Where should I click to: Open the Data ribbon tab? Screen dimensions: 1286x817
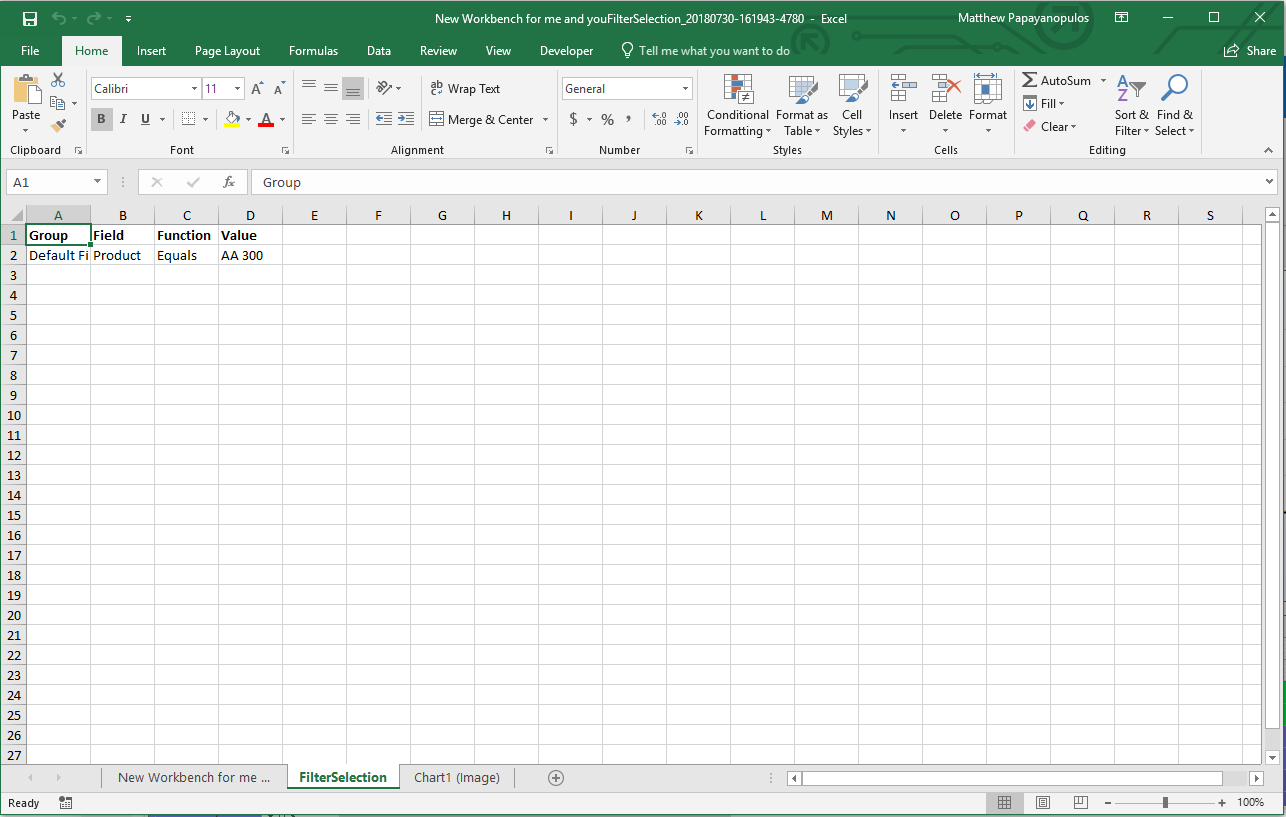coord(378,50)
